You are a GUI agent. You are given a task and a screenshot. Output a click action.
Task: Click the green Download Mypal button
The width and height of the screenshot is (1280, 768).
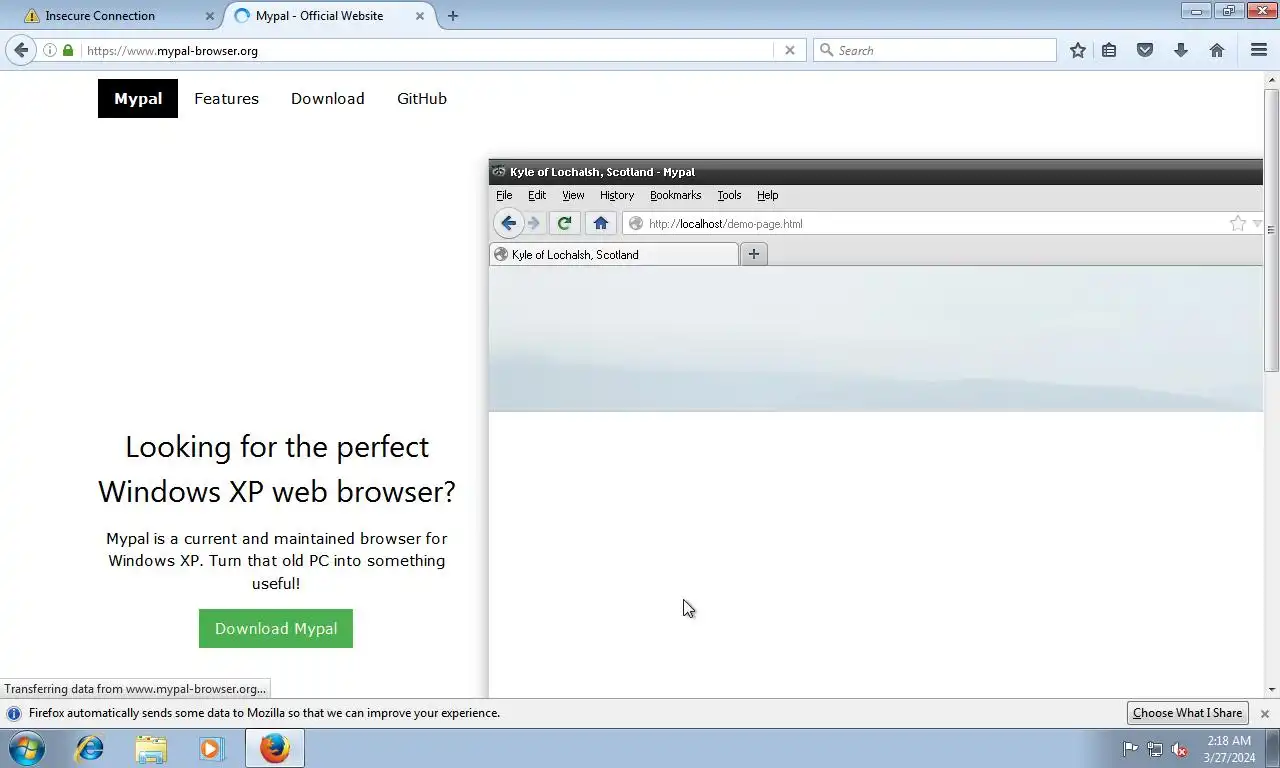[276, 628]
